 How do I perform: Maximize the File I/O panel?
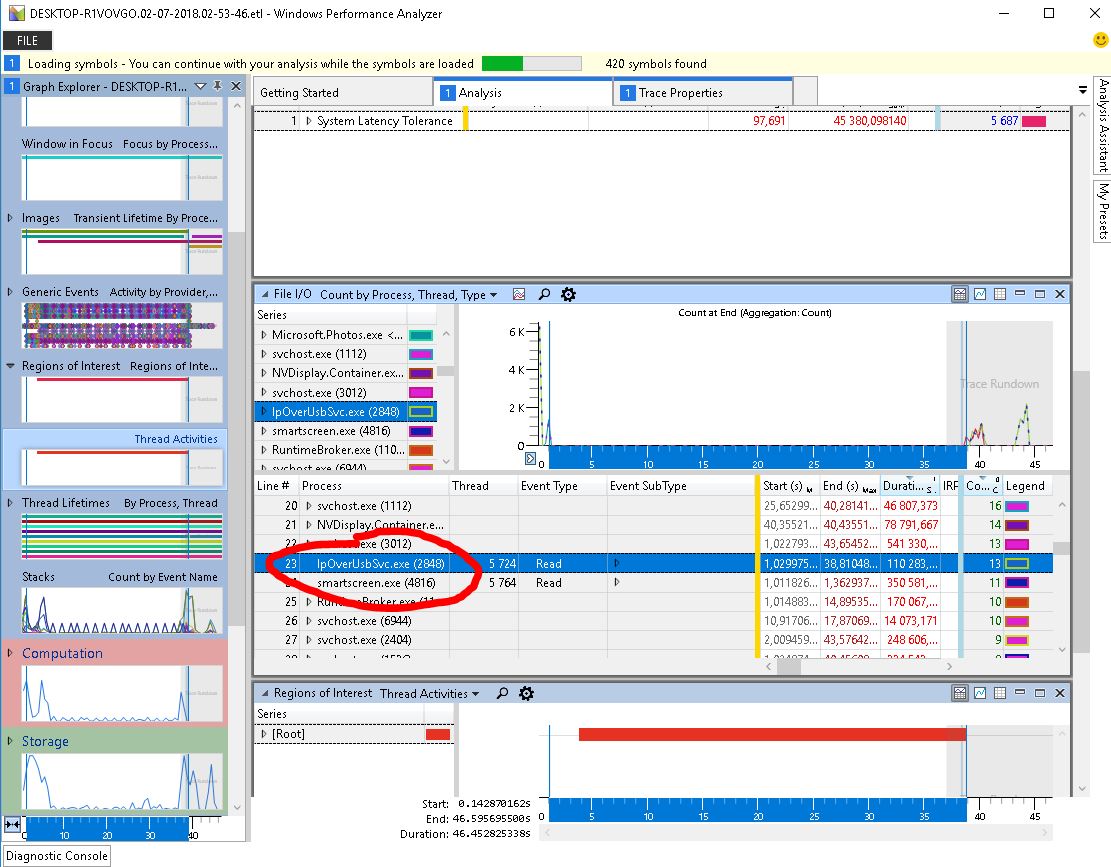[1039, 294]
